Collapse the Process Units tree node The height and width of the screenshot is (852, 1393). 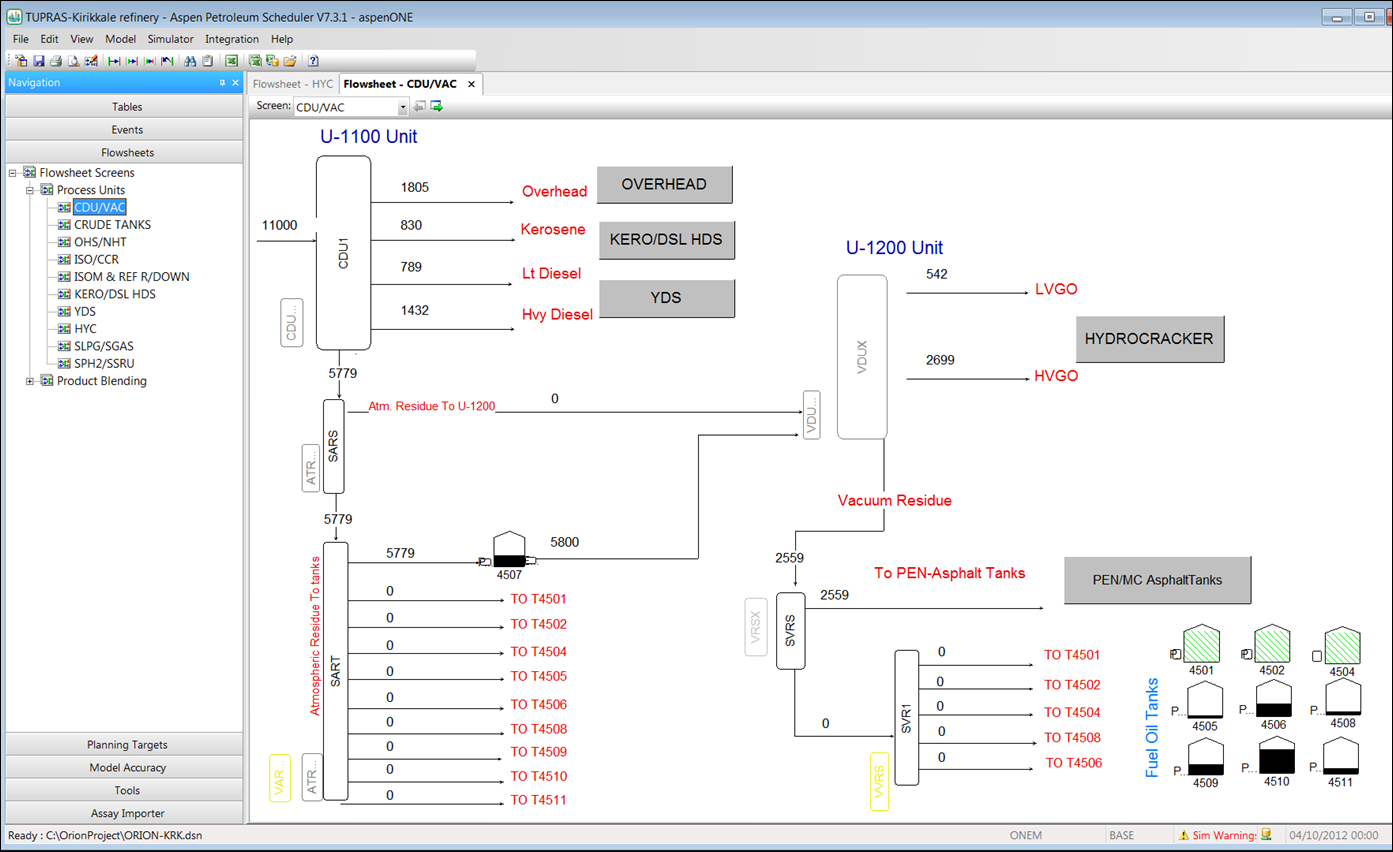(31, 190)
